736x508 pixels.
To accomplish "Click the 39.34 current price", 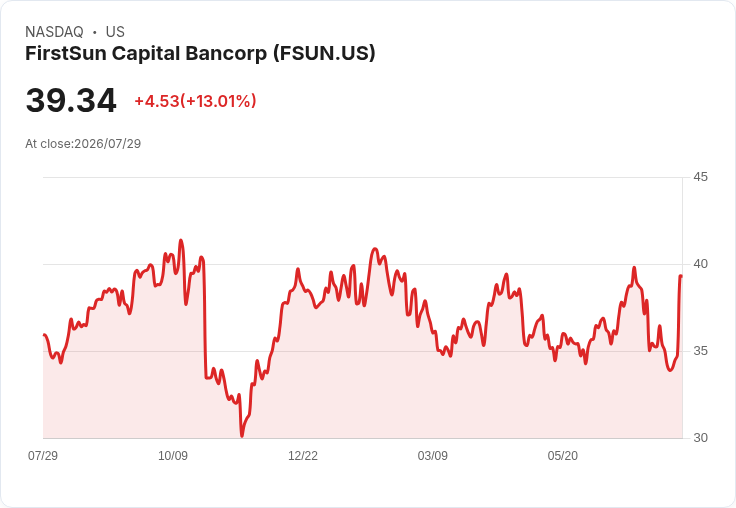I will (x=71, y=100).
